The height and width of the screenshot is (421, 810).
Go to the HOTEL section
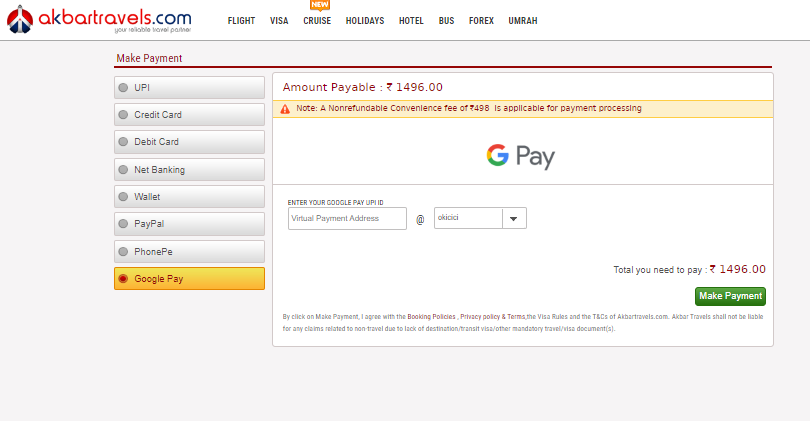click(411, 21)
